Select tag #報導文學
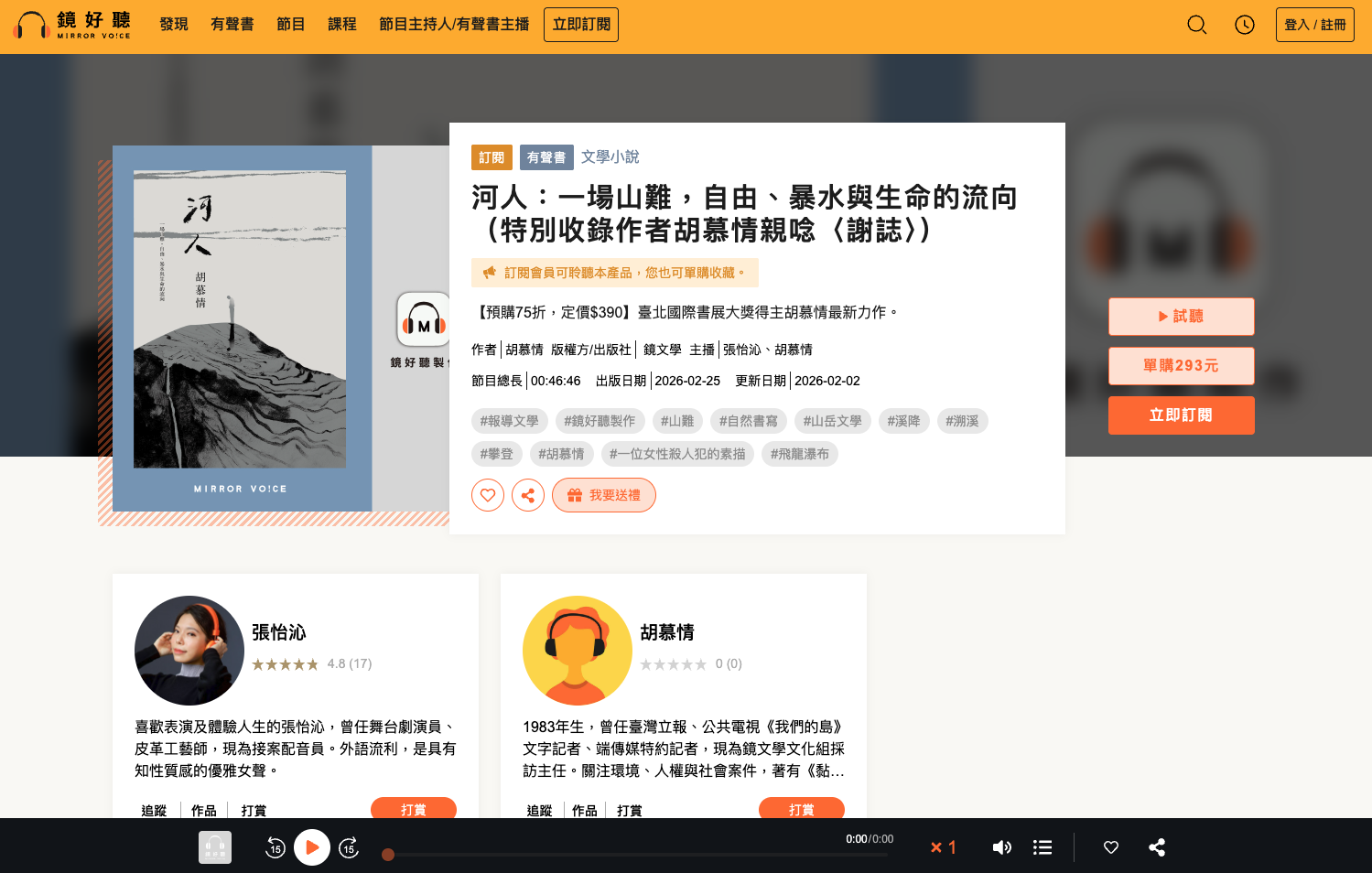The width and height of the screenshot is (1372, 873). [x=510, y=421]
